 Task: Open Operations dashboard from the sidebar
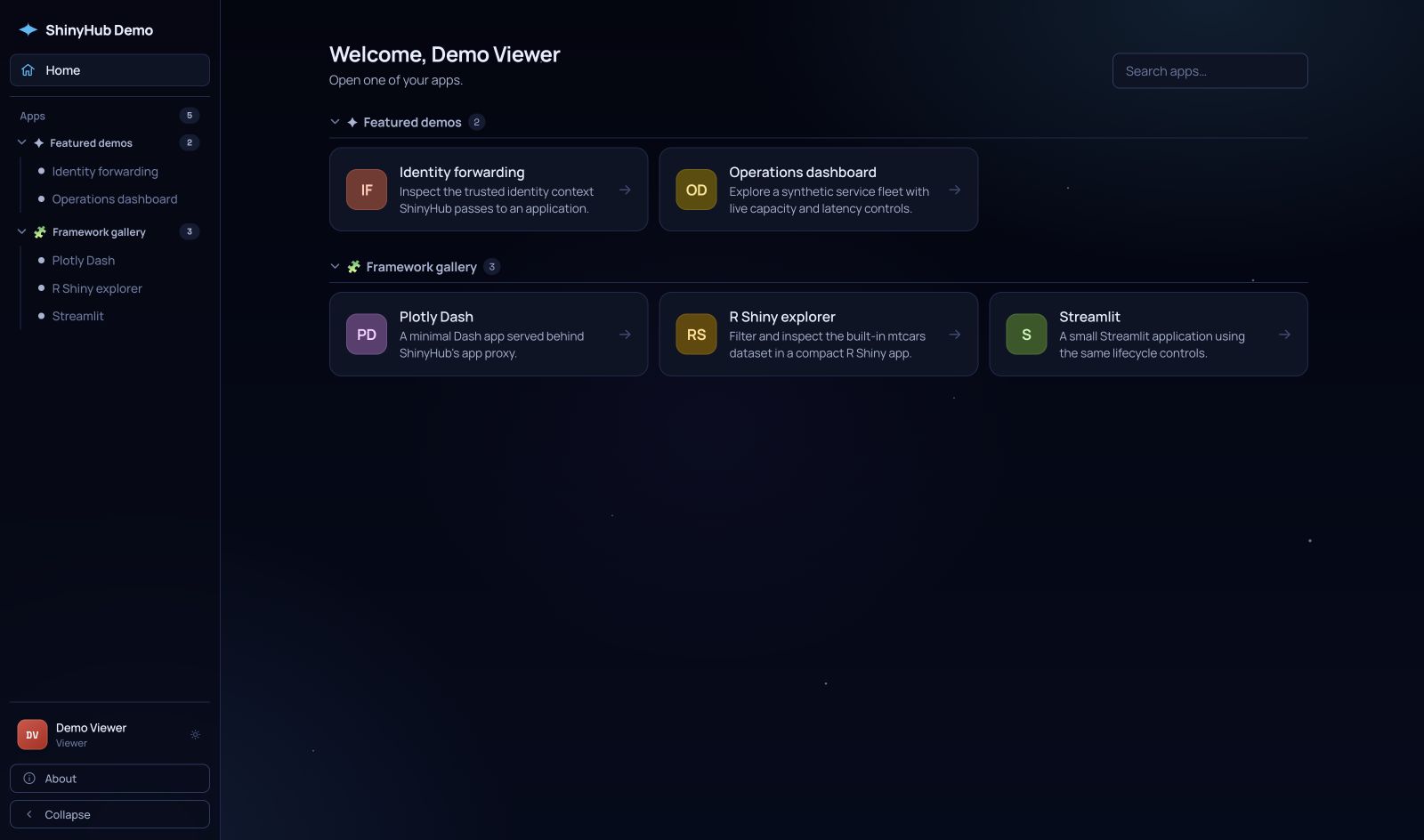click(115, 199)
